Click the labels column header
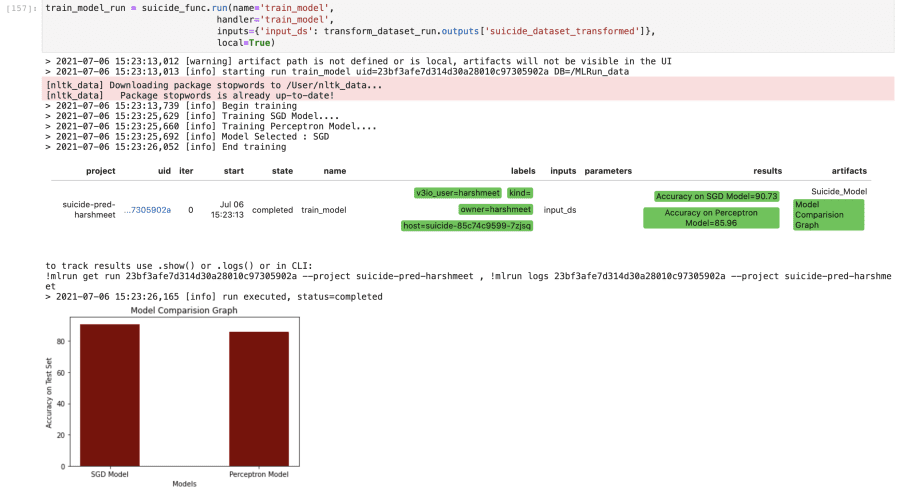 pyautogui.click(x=523, y=171)
